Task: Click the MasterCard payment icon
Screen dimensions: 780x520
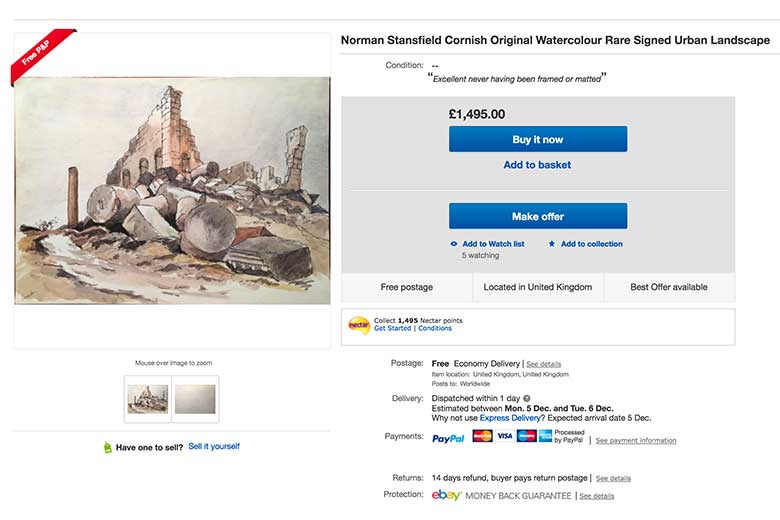Action: (x=482, y=436)
